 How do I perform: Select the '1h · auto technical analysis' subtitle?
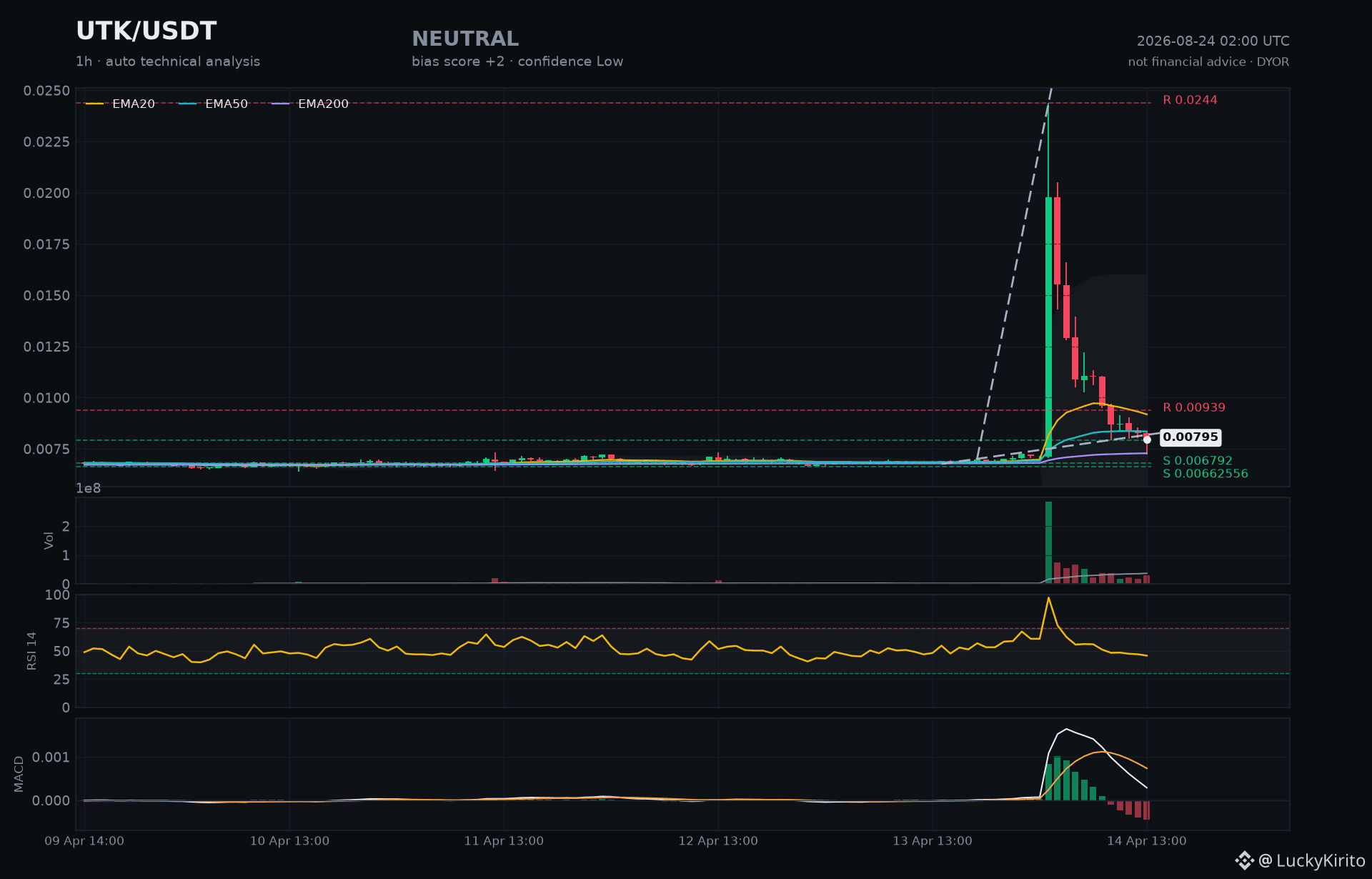(x=168, y=61)
